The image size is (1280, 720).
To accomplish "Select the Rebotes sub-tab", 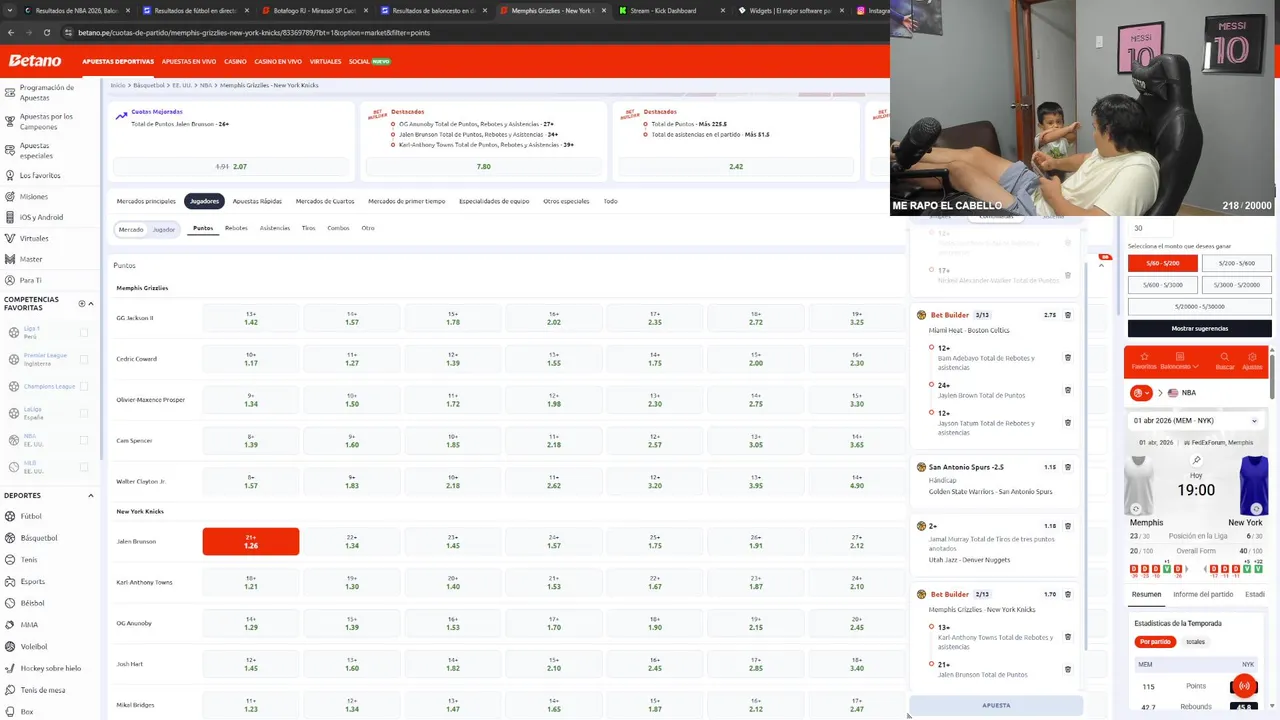I will click(236, 228).
